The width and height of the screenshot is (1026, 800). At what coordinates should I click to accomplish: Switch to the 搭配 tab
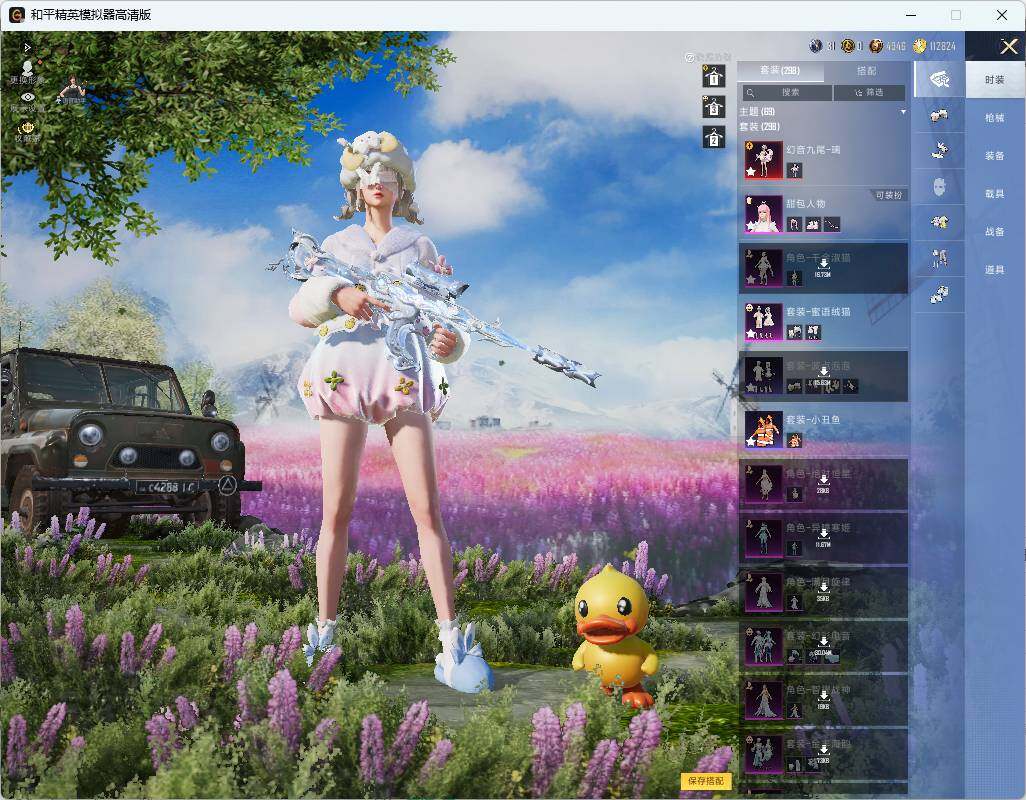tap(866, 71)
